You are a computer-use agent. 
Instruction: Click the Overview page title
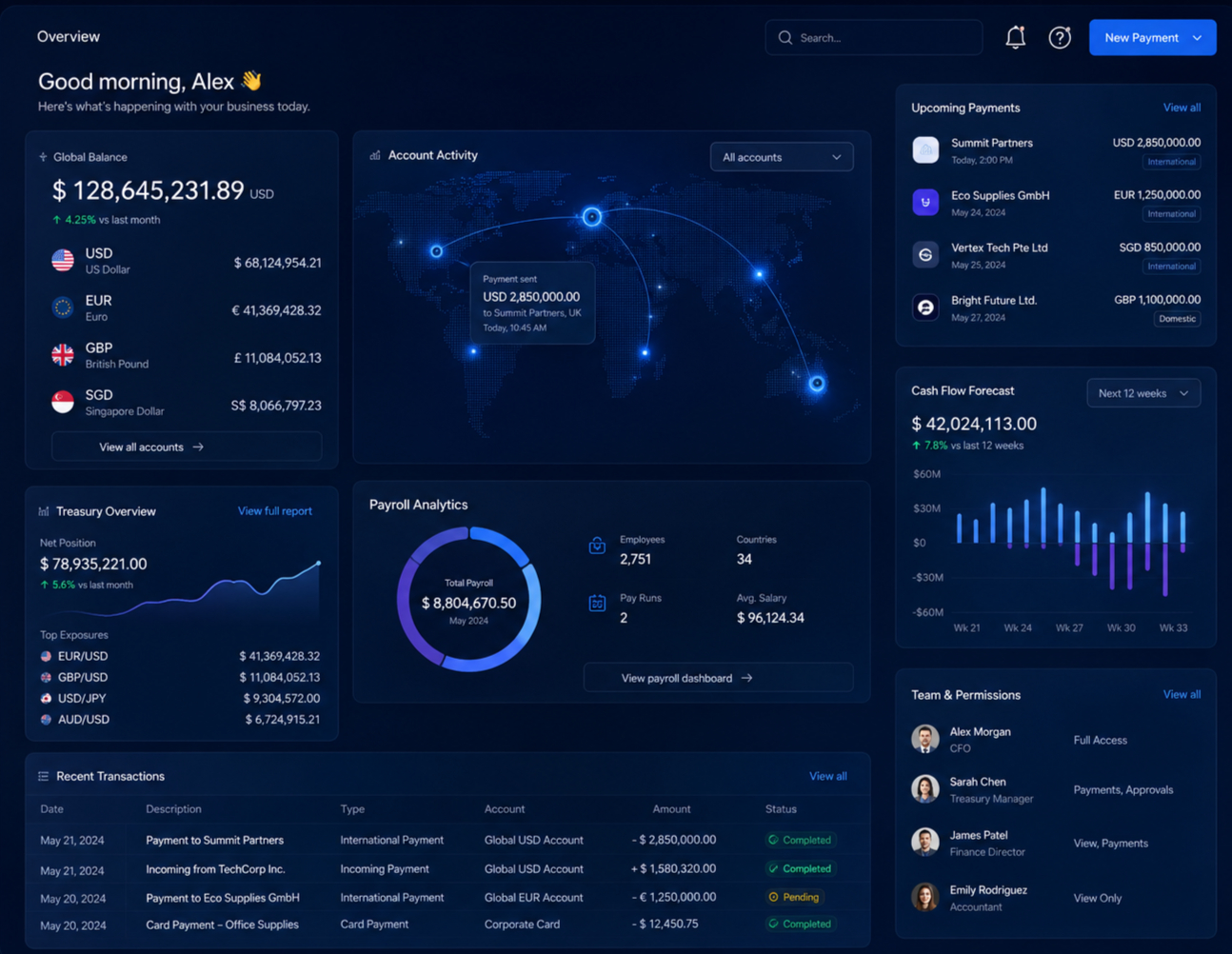pyautogui.click(x=69, y=37)
